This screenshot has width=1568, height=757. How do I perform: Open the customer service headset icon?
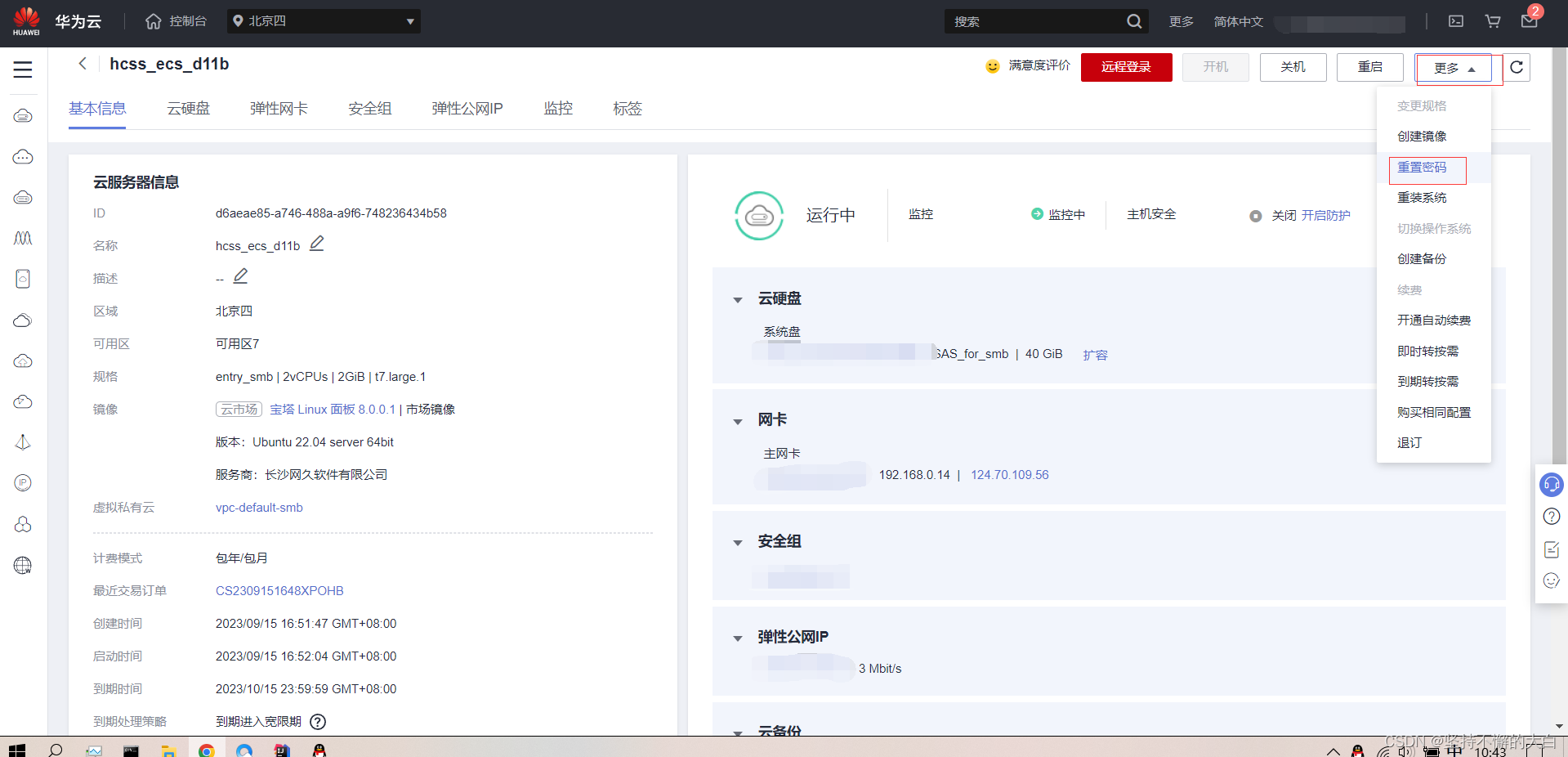coord(1551,484)
